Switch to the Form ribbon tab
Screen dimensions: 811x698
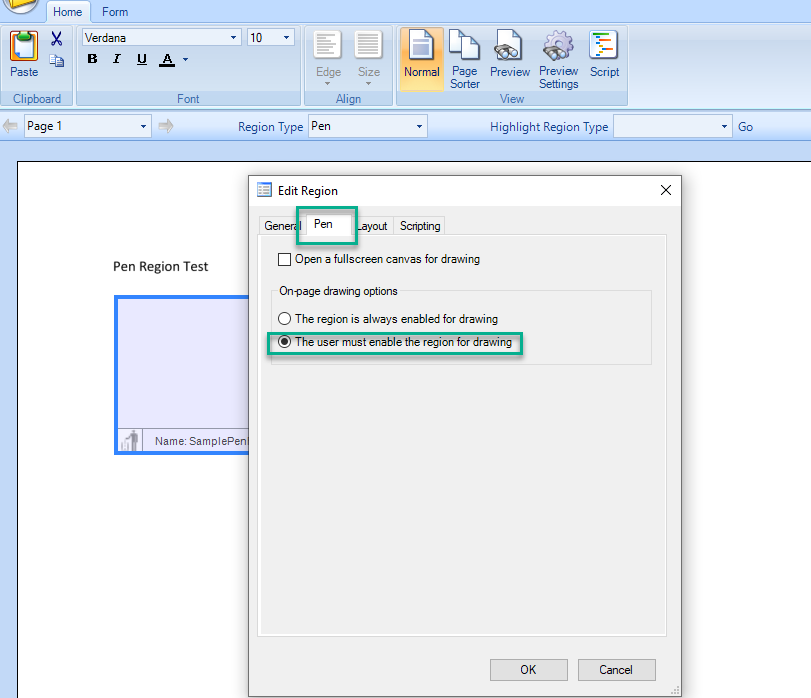[115, 12]
